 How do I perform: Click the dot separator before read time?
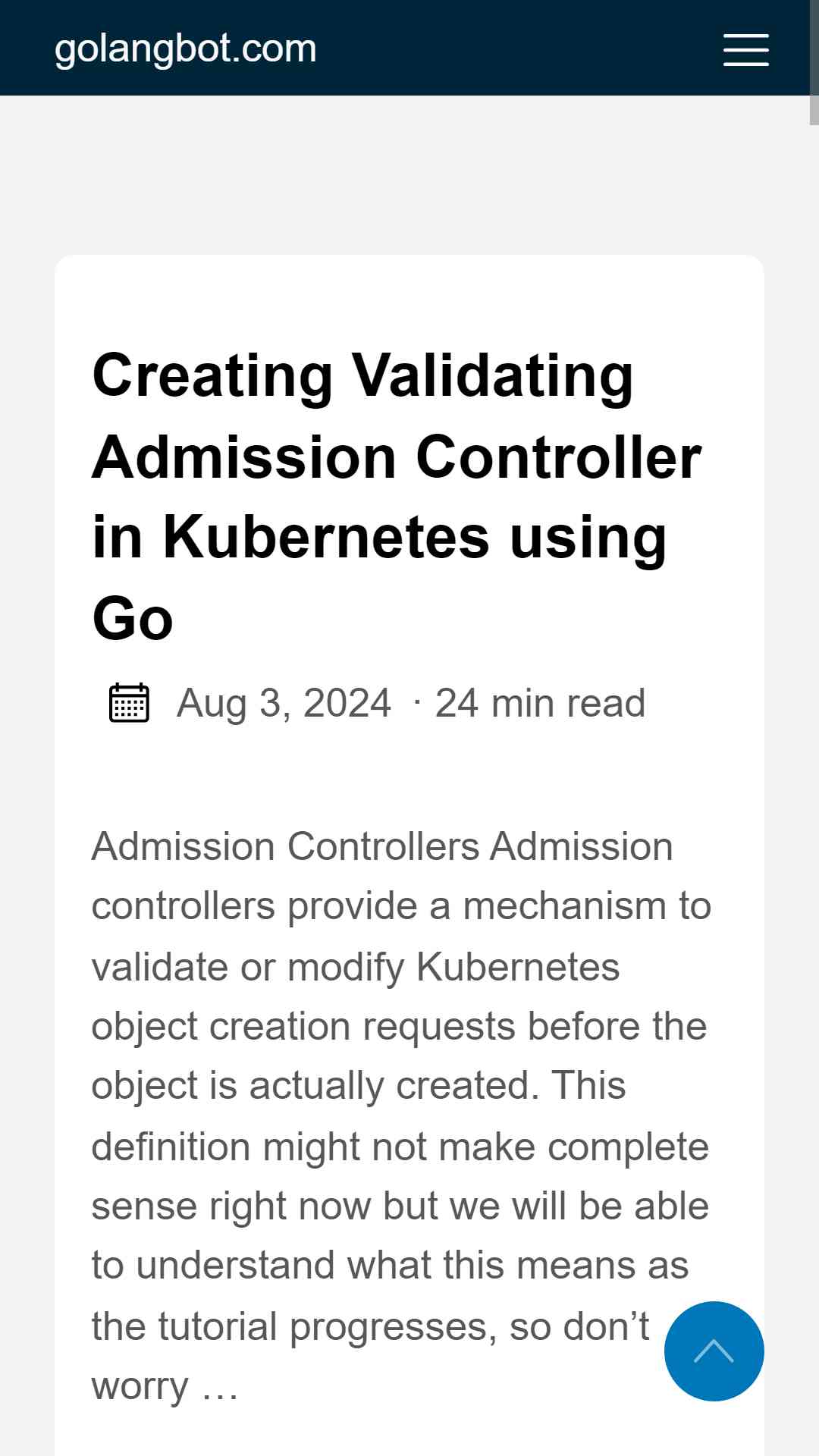point(417,703)
